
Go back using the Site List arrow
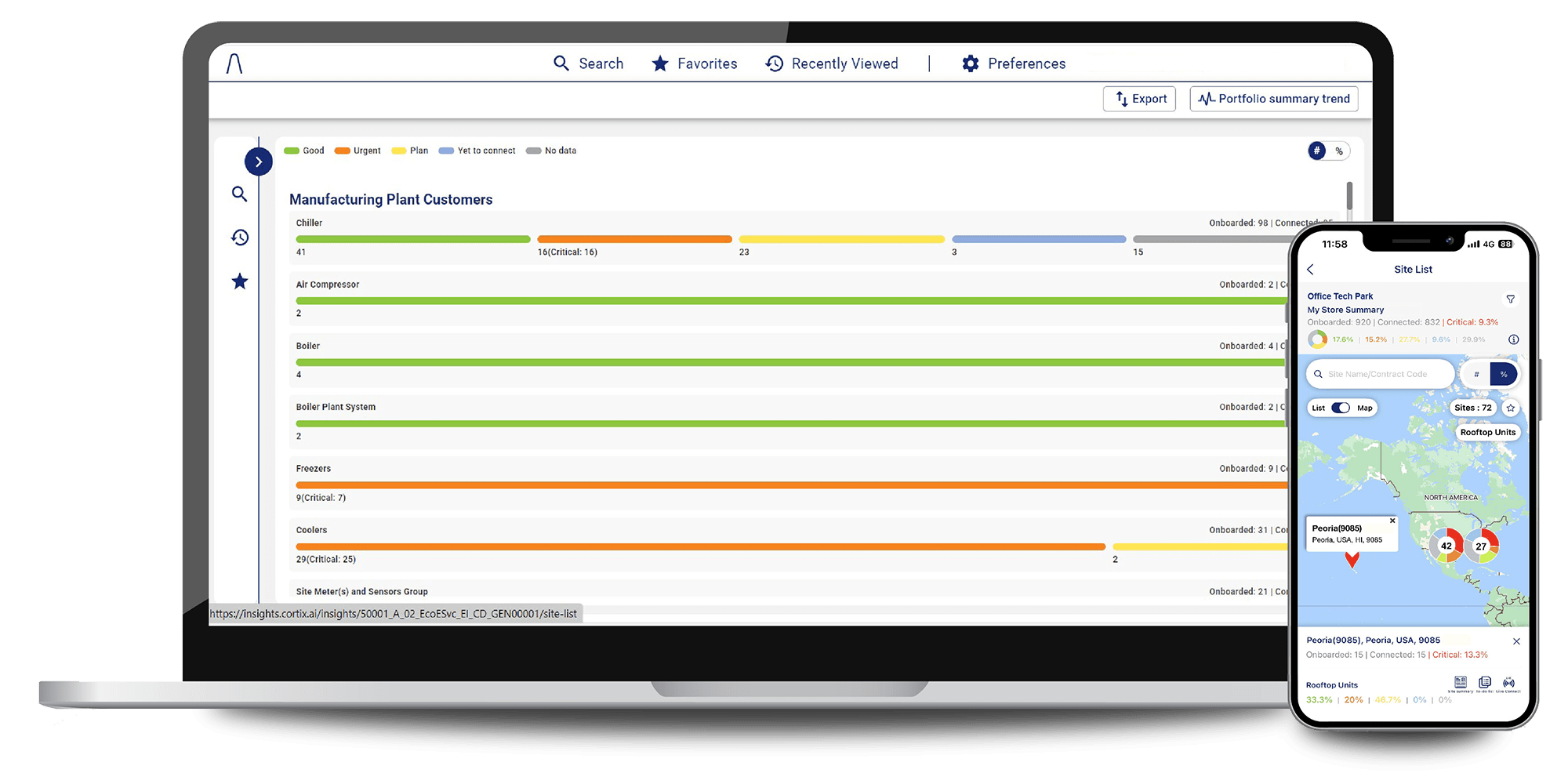[x=1311, y=270]
